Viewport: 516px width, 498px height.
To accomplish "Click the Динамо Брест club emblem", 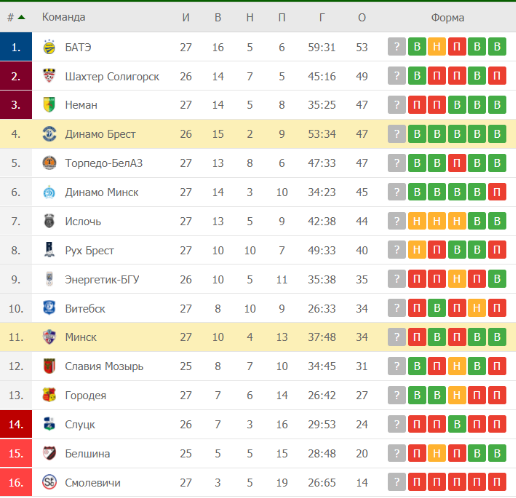I will pos(49,134).
